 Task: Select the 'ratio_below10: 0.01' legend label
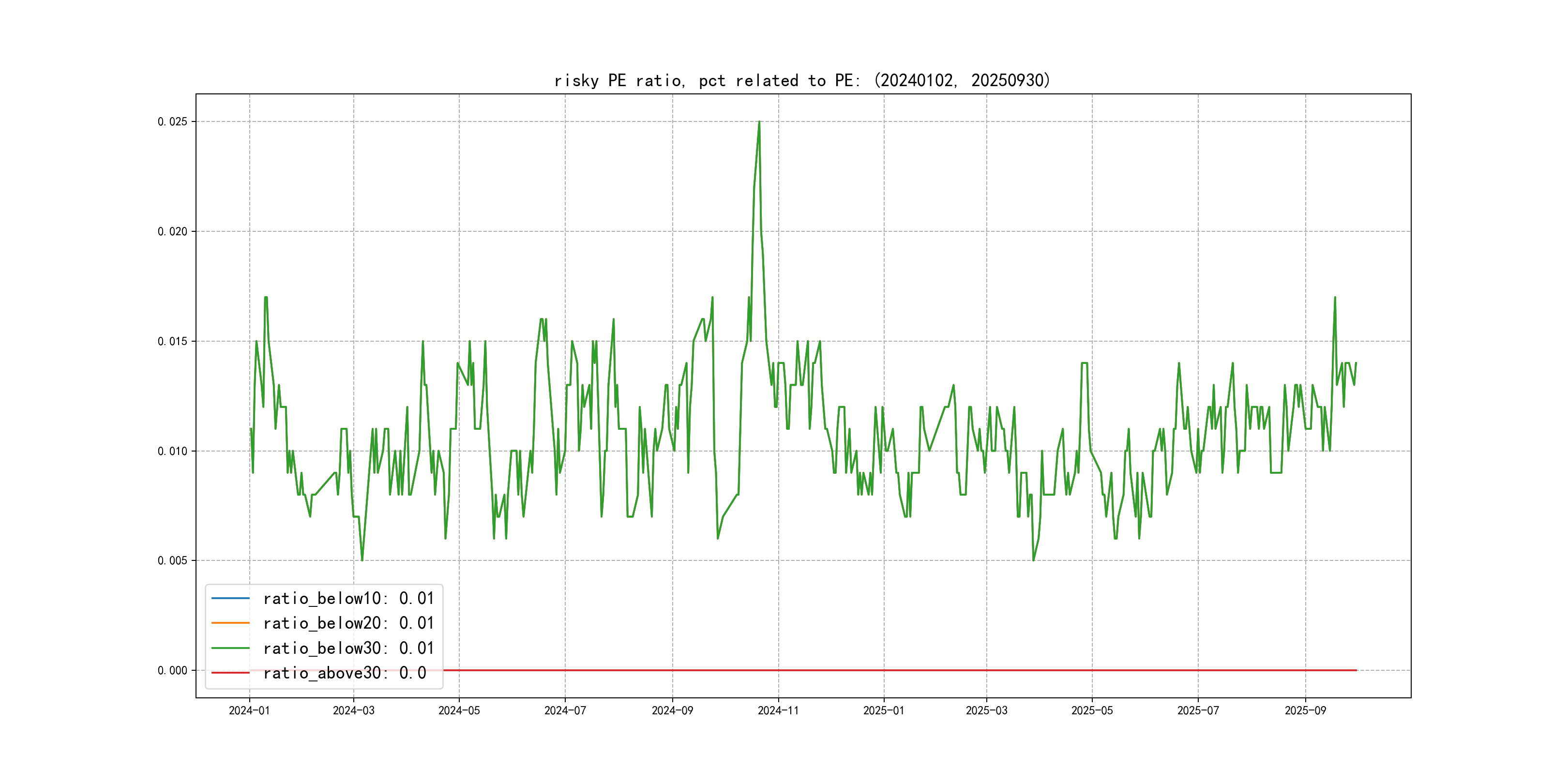pos(348,598)
